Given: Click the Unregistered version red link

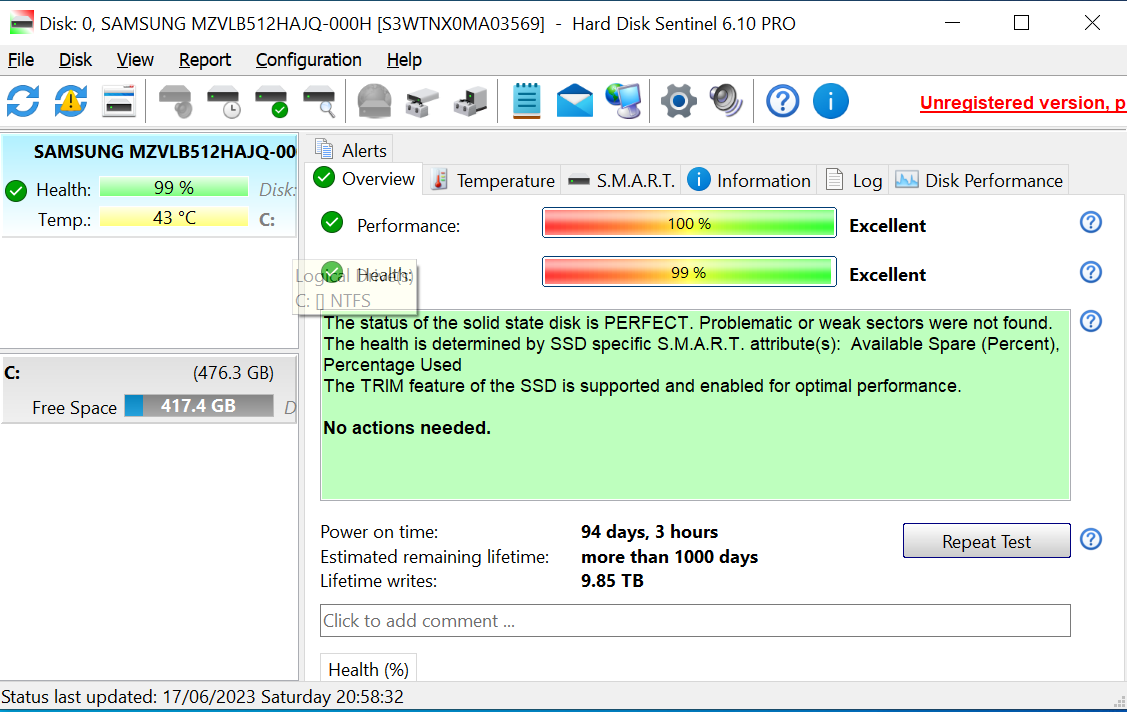Looking at the screenshot, I should (1022, 103).
